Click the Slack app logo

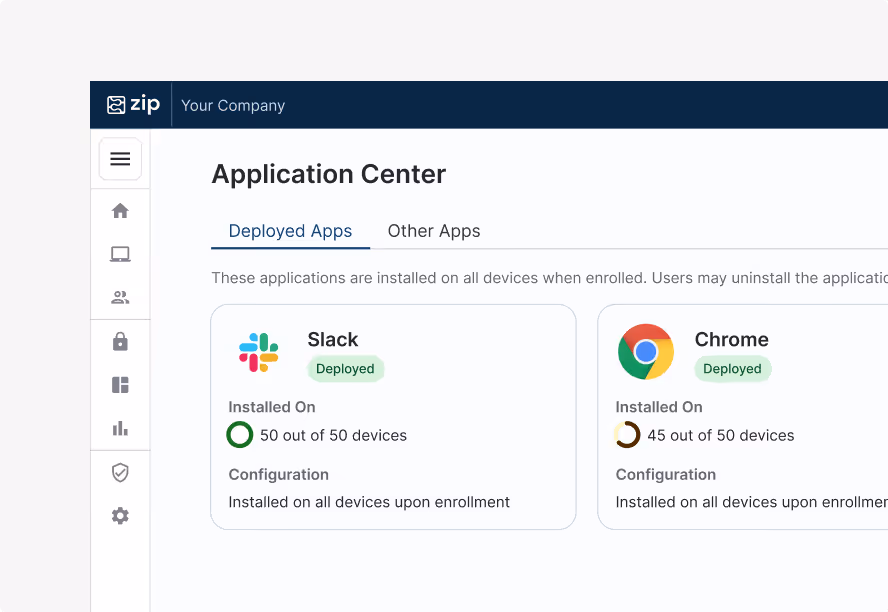258,352
